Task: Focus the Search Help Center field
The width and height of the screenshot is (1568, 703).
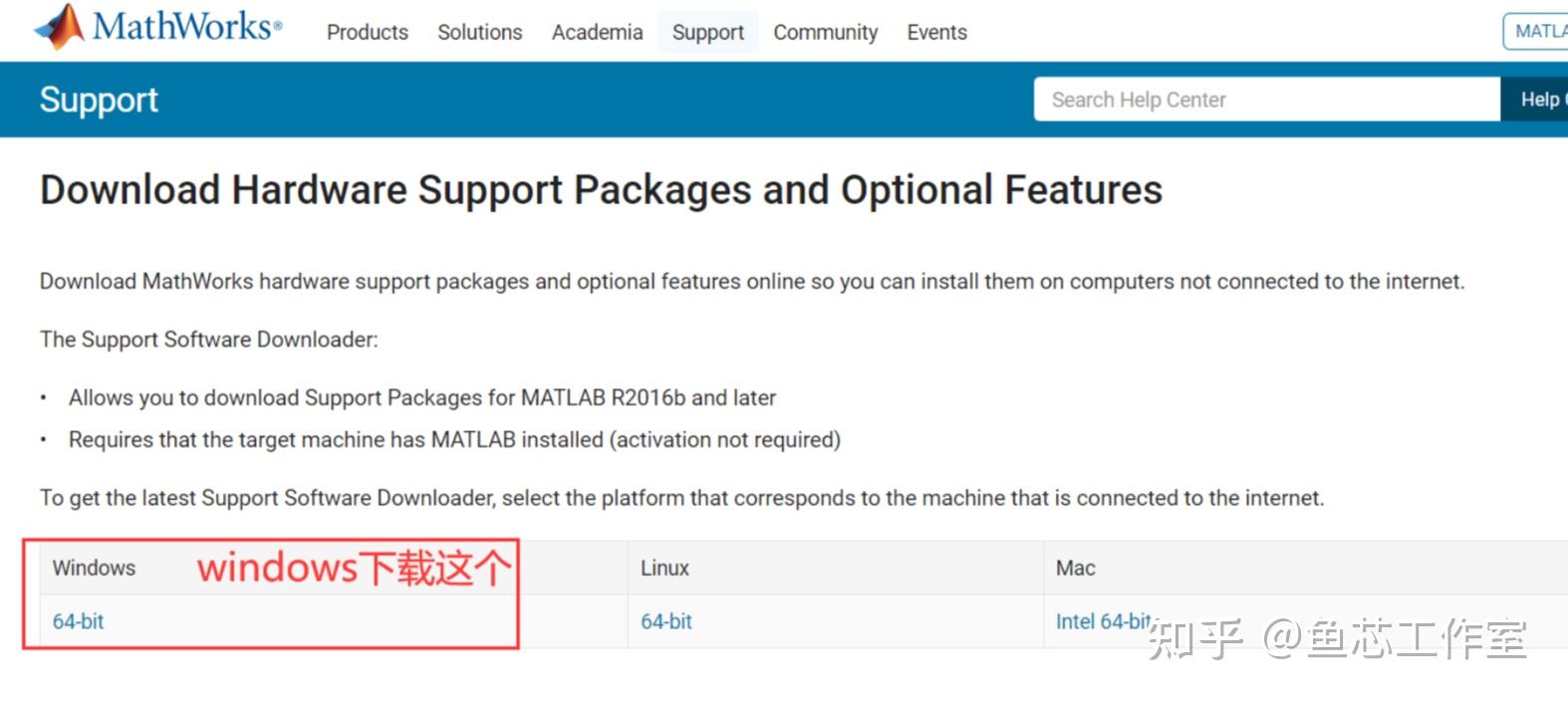Action: coord(1265,100)
